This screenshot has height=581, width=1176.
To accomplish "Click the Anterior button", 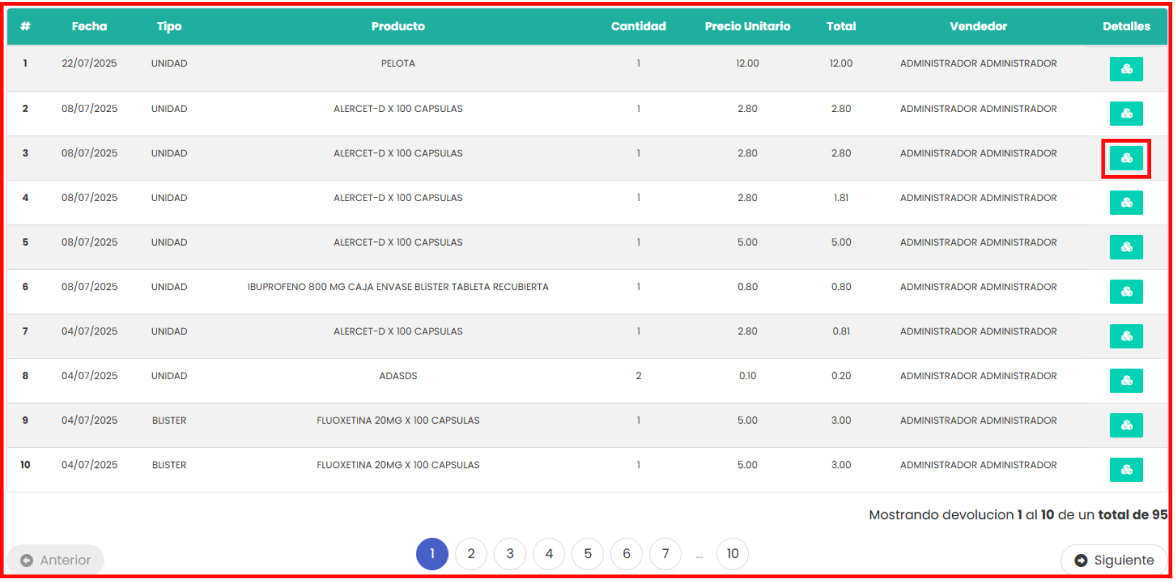I will [x=56, y=560].
